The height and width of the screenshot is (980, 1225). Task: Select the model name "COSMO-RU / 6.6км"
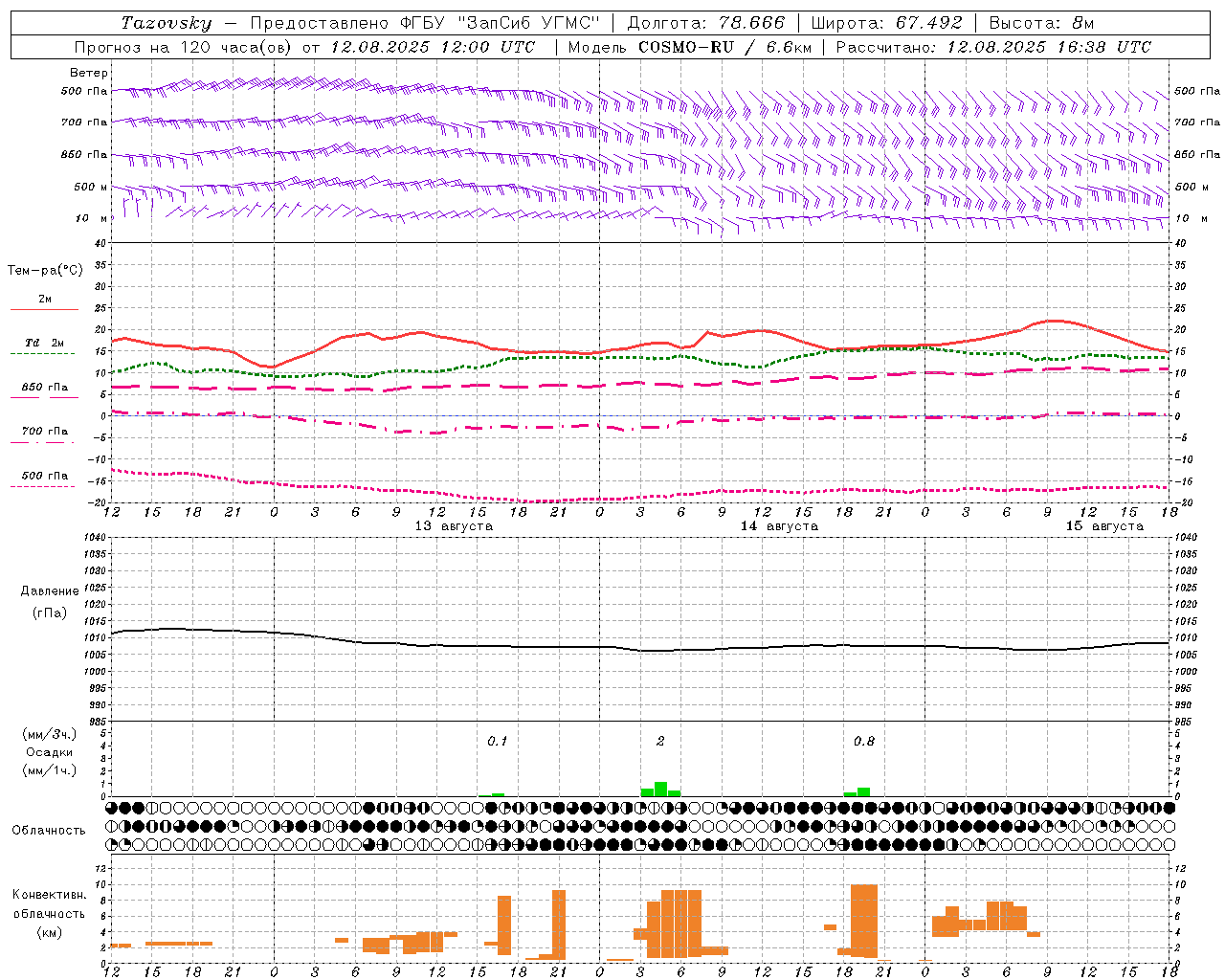tap(725, 47)
